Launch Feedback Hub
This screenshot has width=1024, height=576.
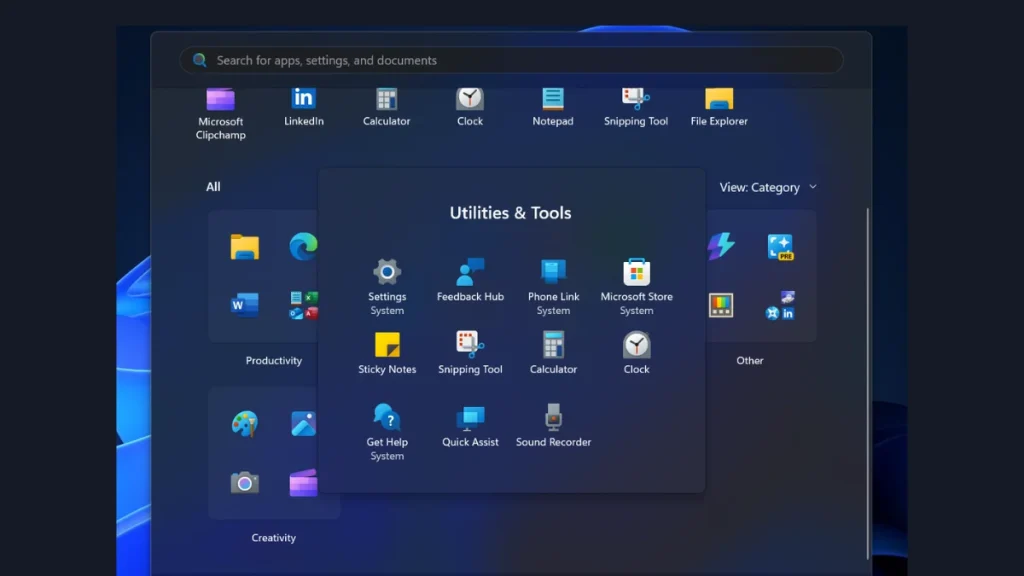coord(470,281)
